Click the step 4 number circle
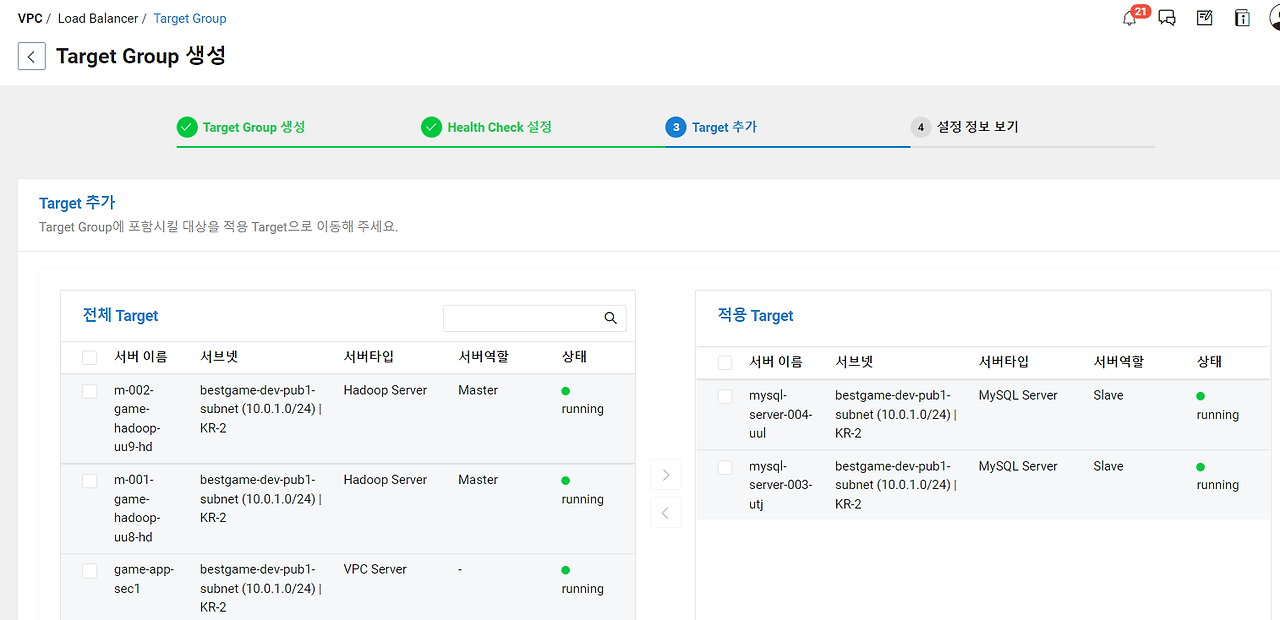Image resolution: width=1280 pixels, height=620 pixels. tap(921, 127)
